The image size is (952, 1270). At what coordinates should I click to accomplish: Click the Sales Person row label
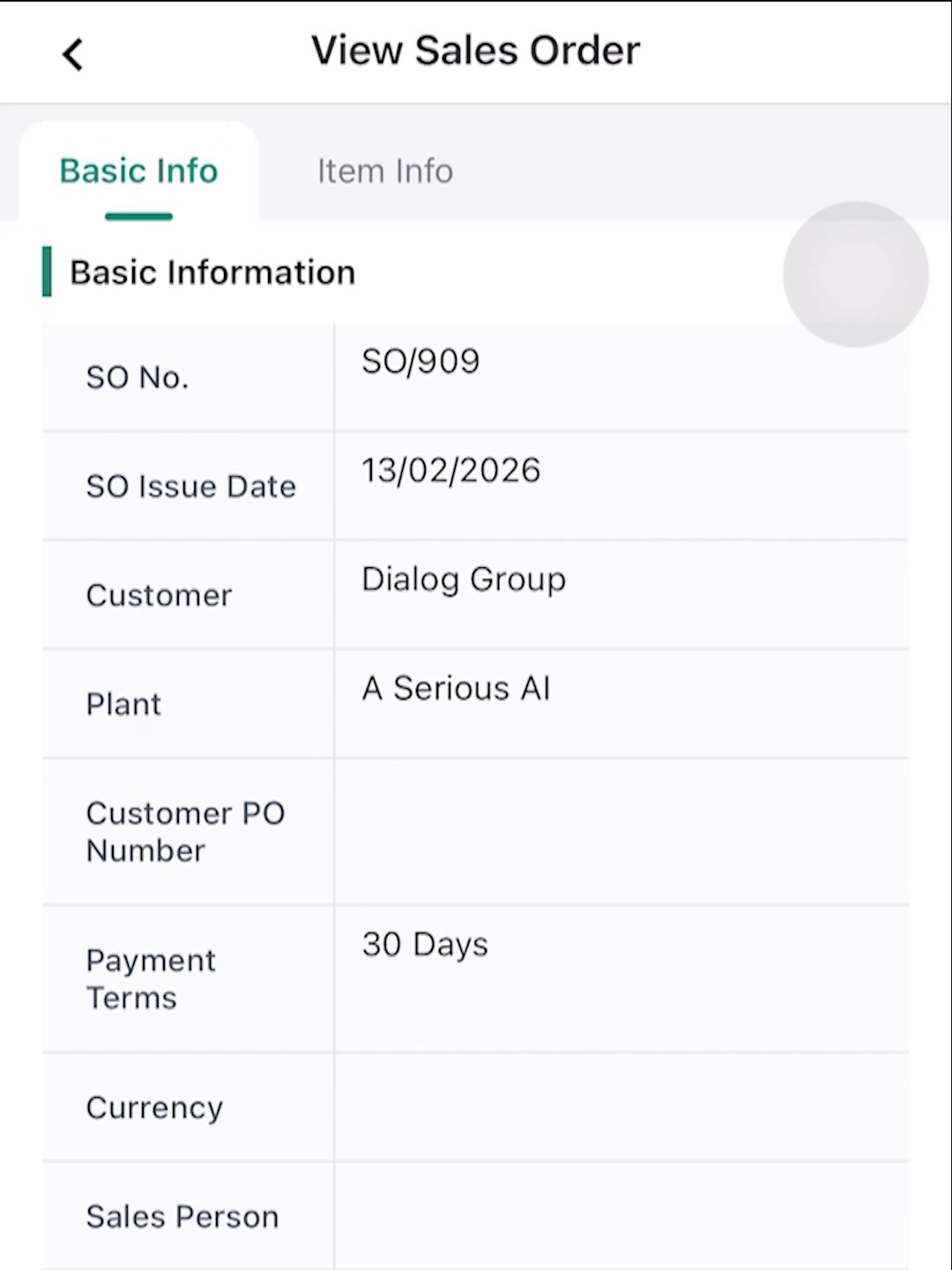182,1217
